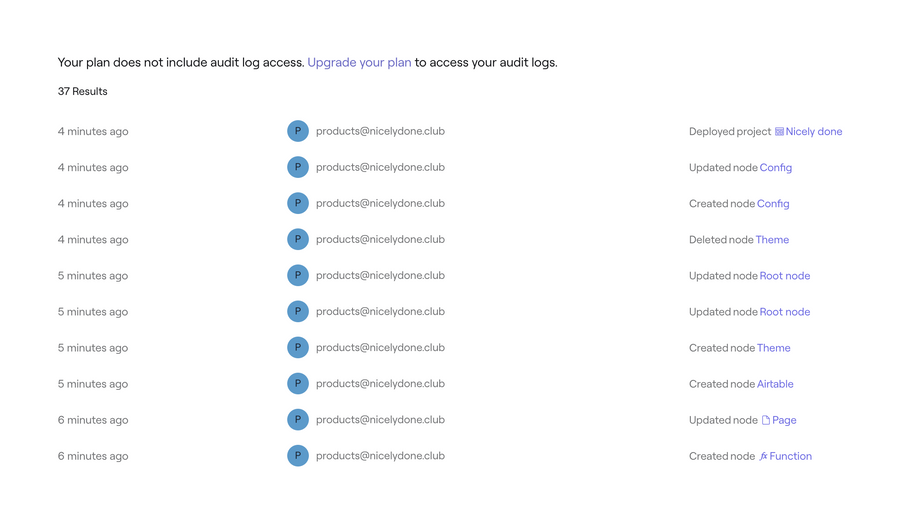The image size is (900, 524).
Task: Click the email address in the Deployed project row
Action: [x=380, y=131]
